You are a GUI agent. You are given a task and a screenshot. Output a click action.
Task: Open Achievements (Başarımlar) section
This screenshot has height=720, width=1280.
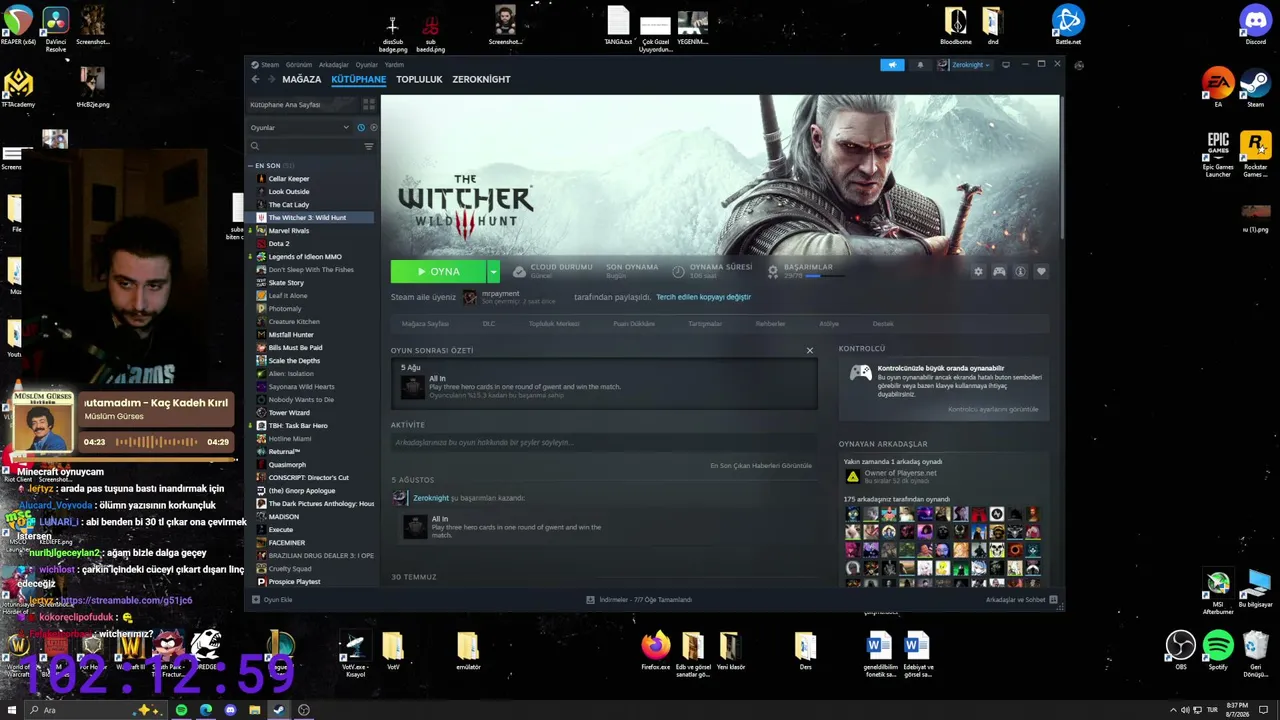(808, 267)
